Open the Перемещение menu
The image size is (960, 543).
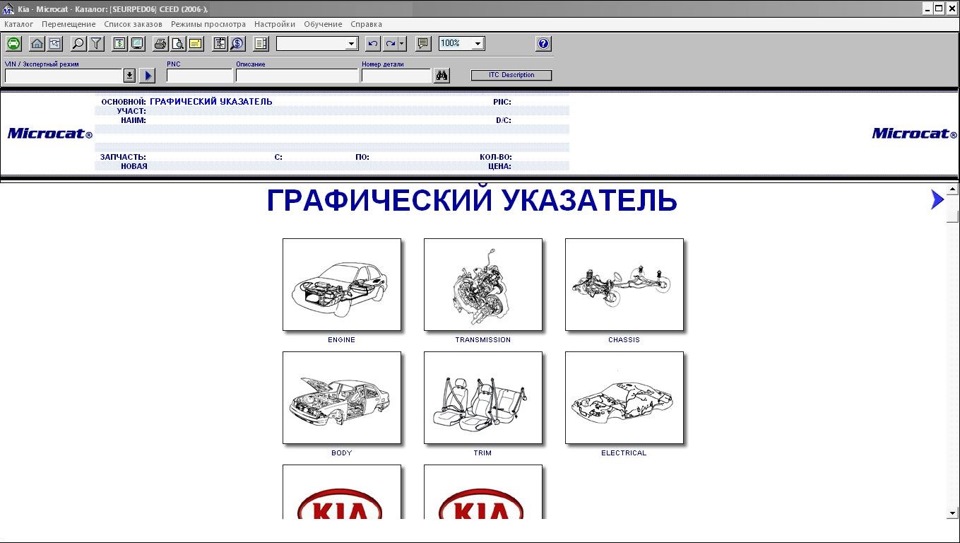[69, 24]
